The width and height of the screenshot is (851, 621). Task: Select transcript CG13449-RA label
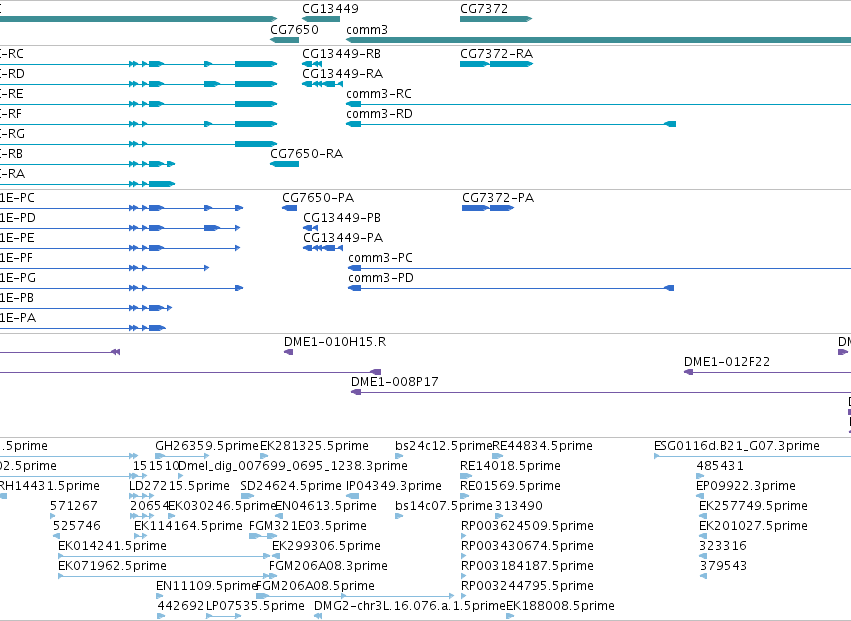342,73
